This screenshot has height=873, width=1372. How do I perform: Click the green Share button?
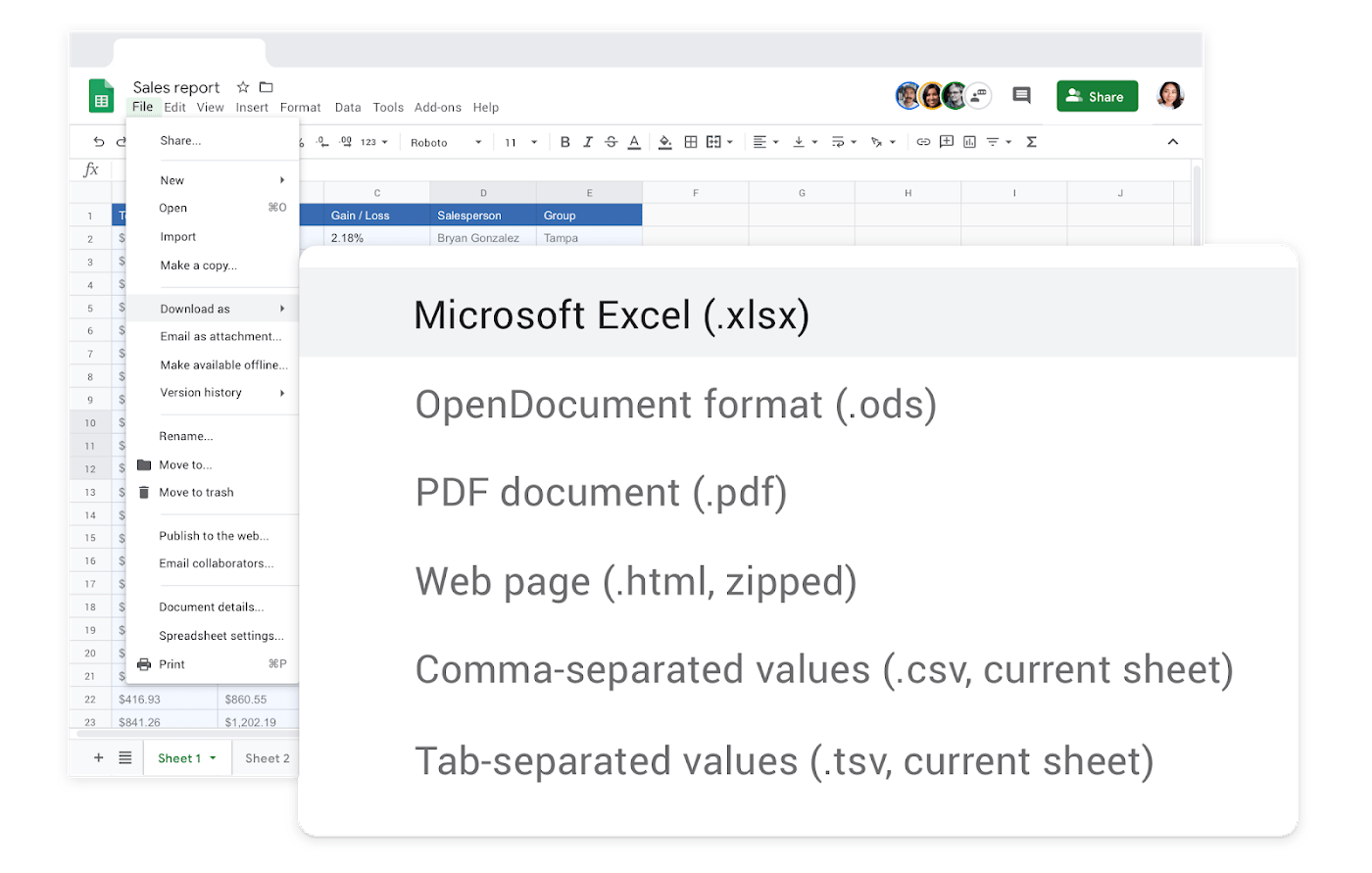coord(1097,96)
